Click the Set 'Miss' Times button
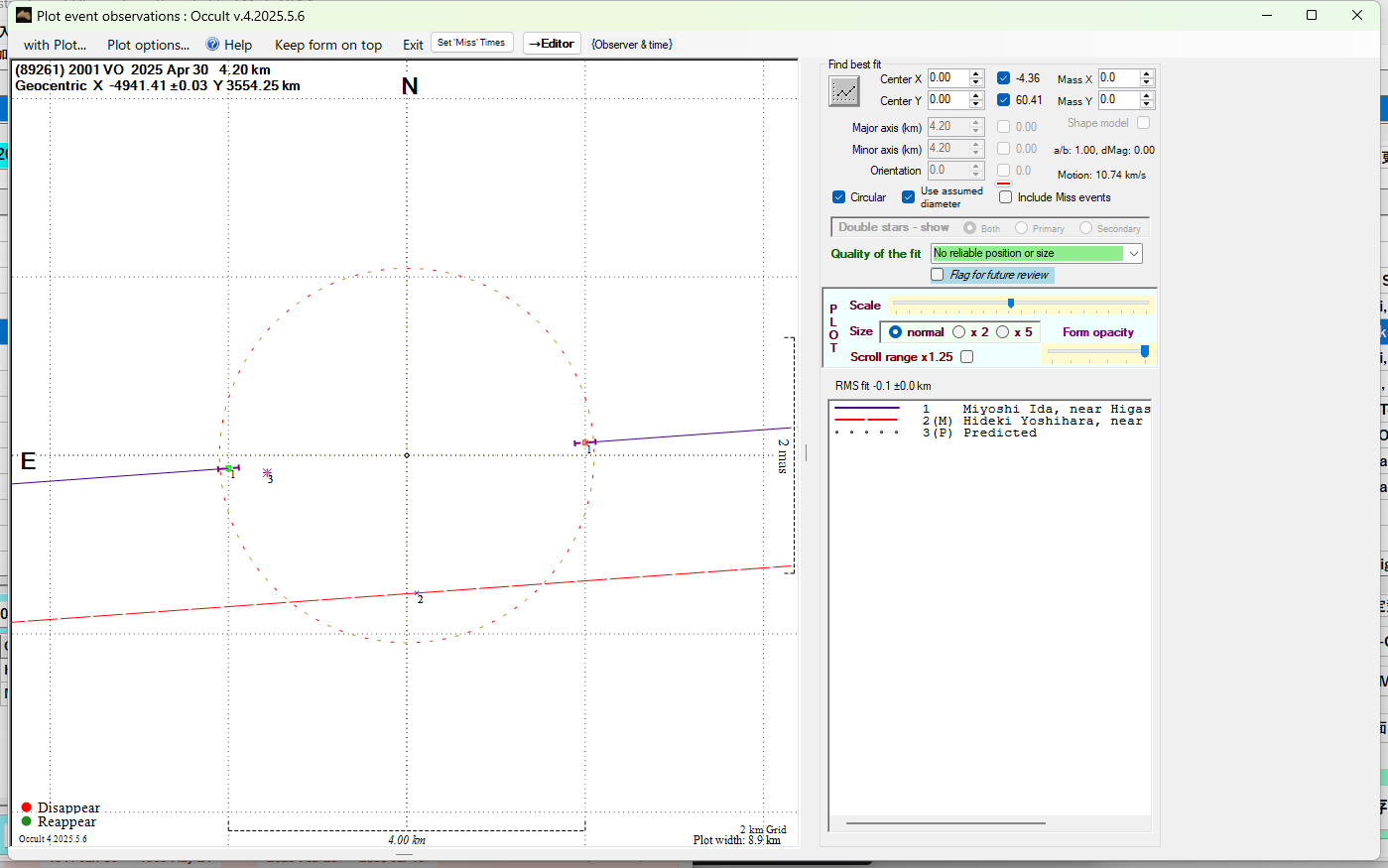Screen dimensions: 1388x868 (x=471, y=43)
